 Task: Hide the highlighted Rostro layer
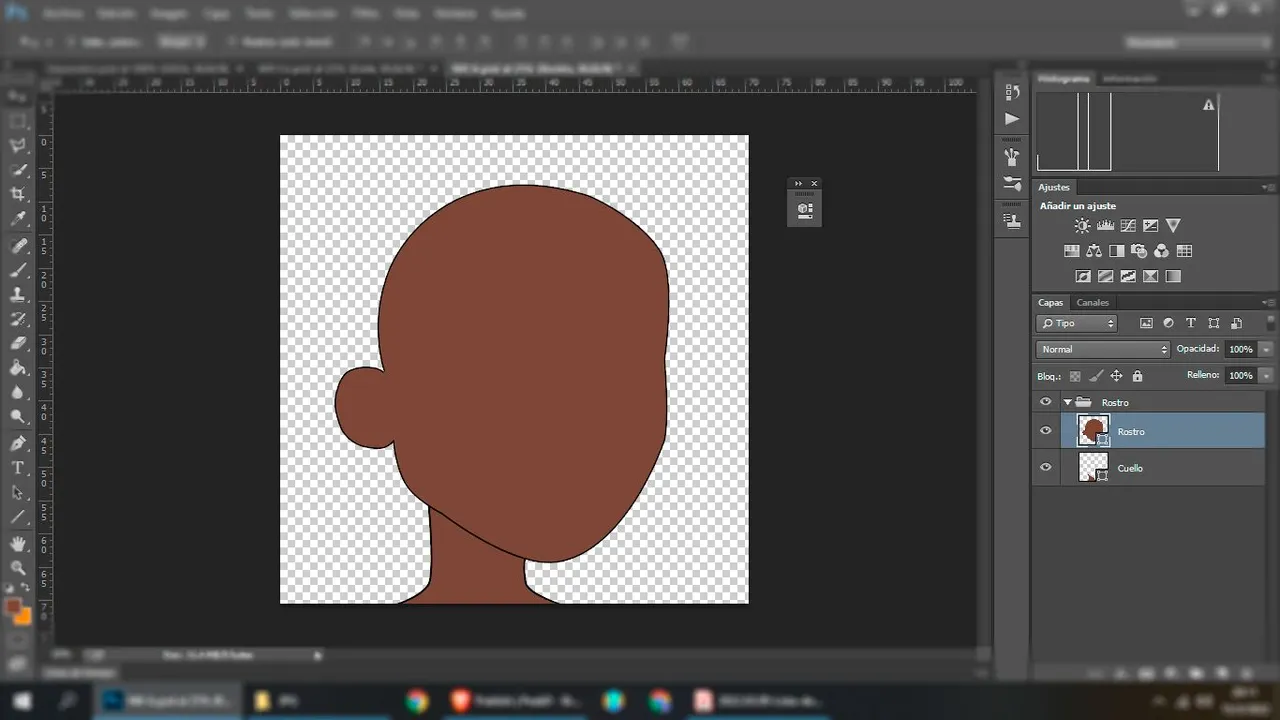click(x=1046, y=431)
